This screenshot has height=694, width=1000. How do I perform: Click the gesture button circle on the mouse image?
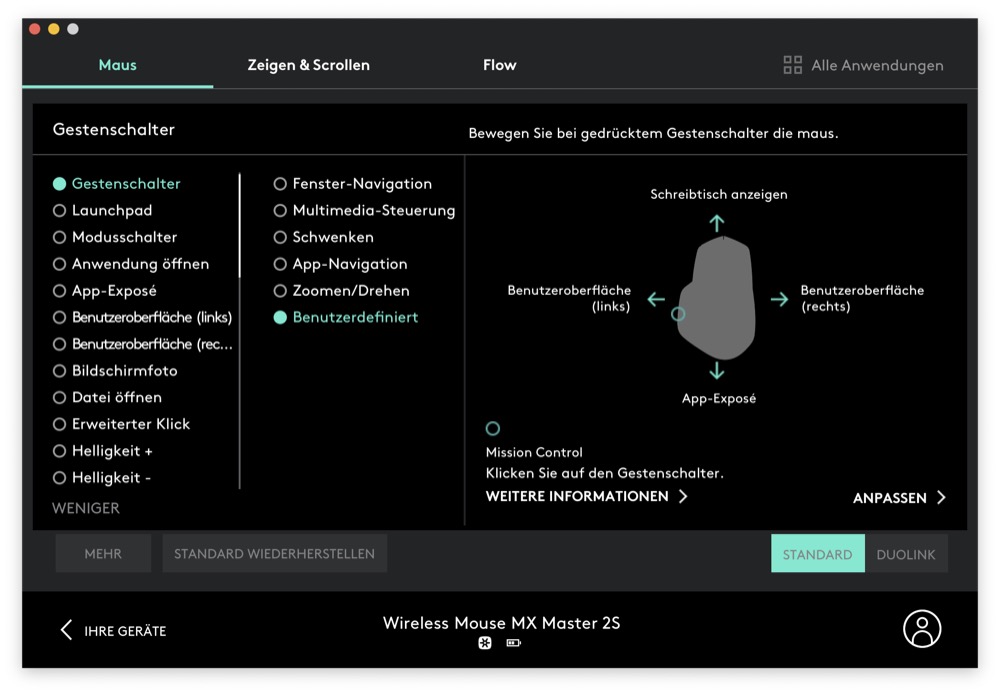coord(678,314)
